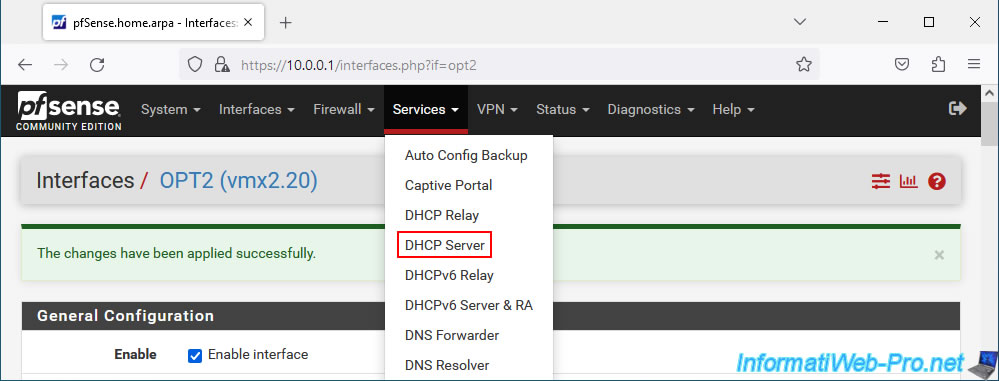Viewport: 999px width, 381px height.
Task: Click the changes applied successfully message
Action: (176, 254)
